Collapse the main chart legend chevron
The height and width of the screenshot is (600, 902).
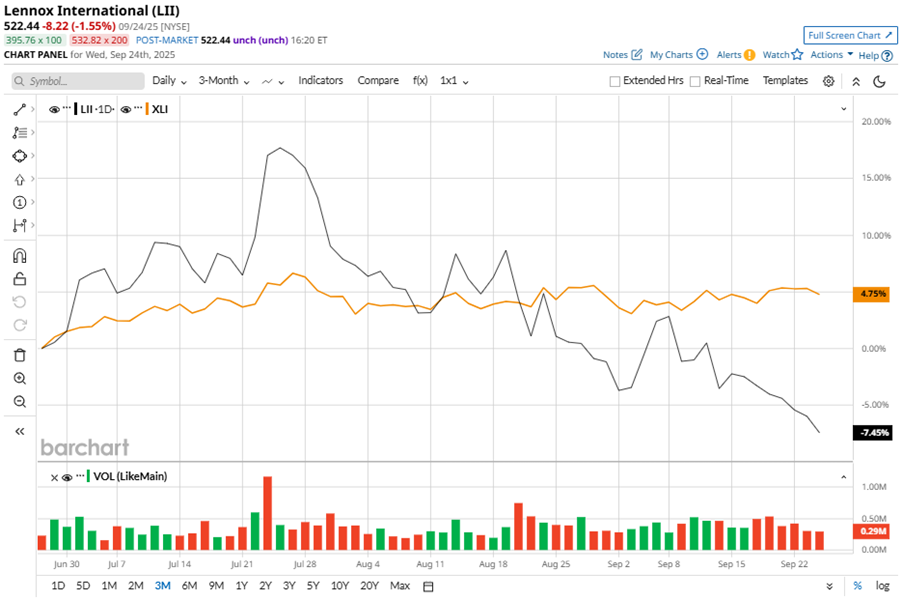tap(844, 109)
